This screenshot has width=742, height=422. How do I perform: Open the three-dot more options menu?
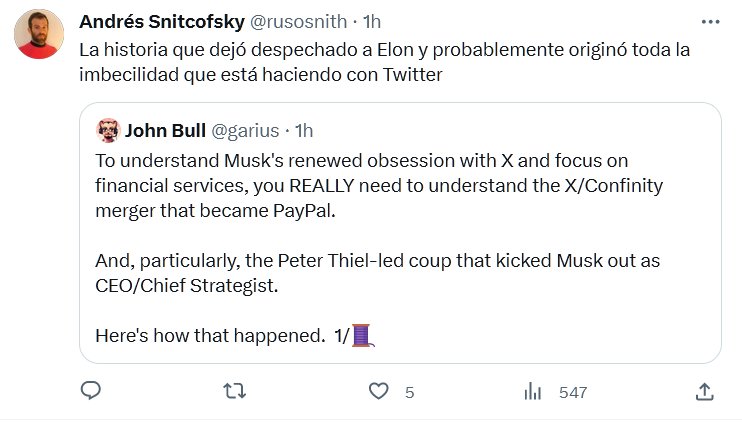(x=710, y=21)
